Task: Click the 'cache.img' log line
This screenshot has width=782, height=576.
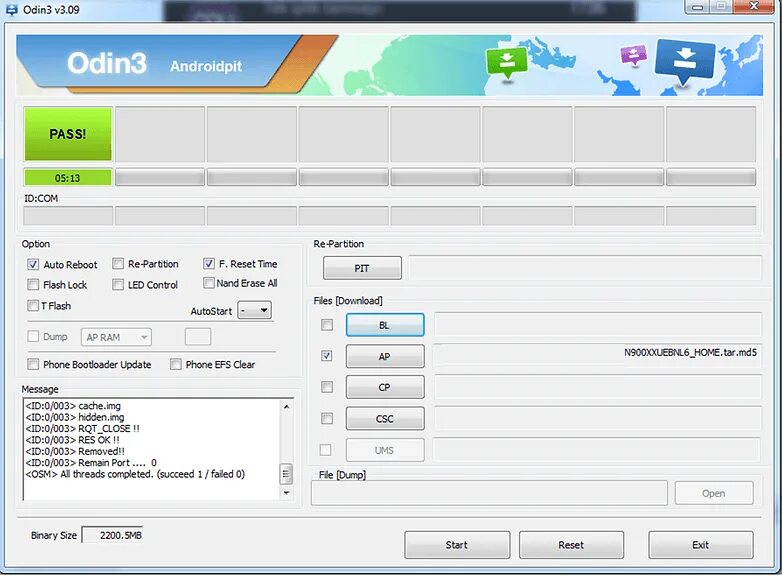Action: click(73, 405)
